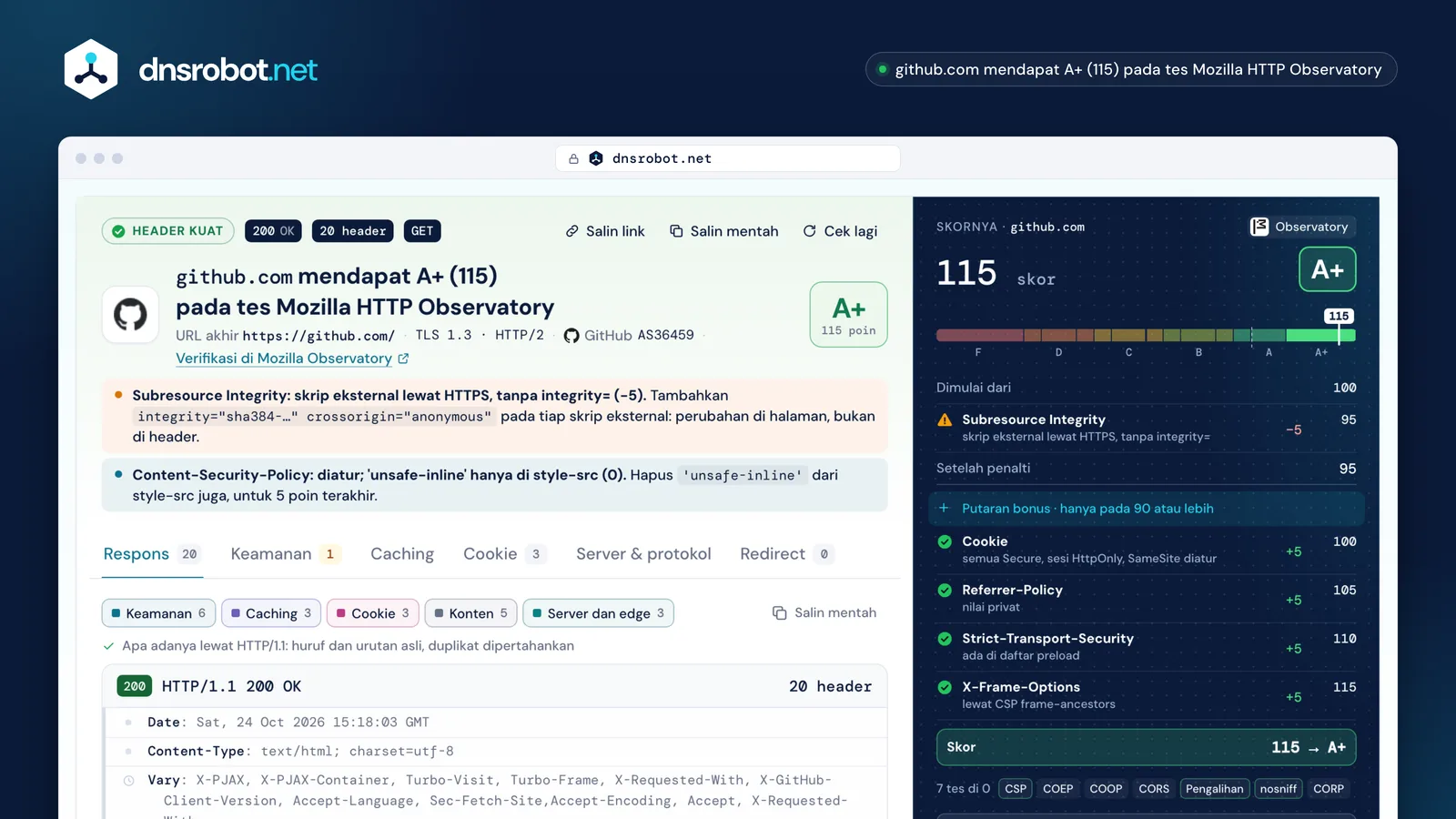1456x819 pixels.
Task: Click the Cek lagi refresh icon
Action: [809, 231]
